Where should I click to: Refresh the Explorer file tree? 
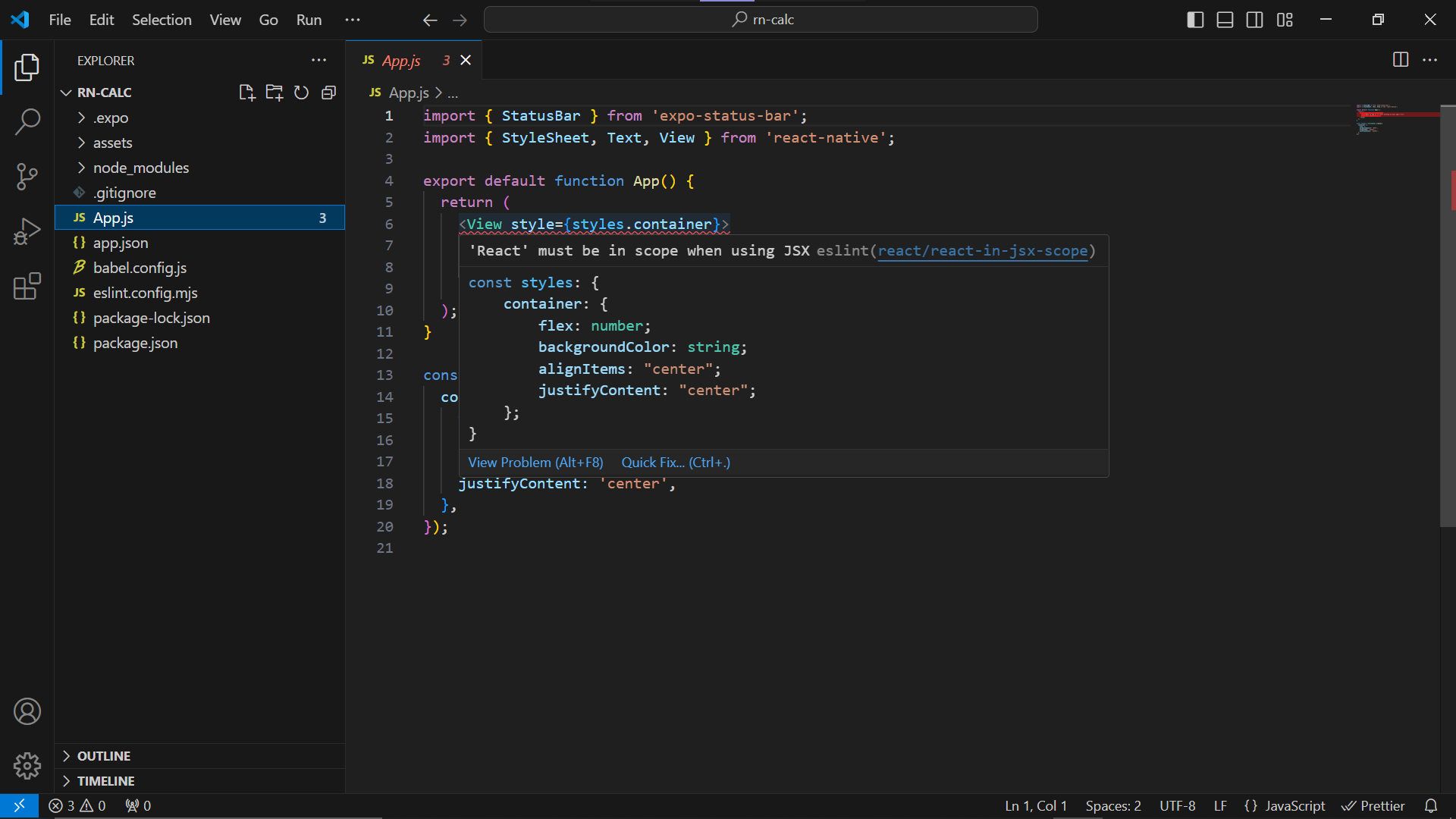[301, 93]
